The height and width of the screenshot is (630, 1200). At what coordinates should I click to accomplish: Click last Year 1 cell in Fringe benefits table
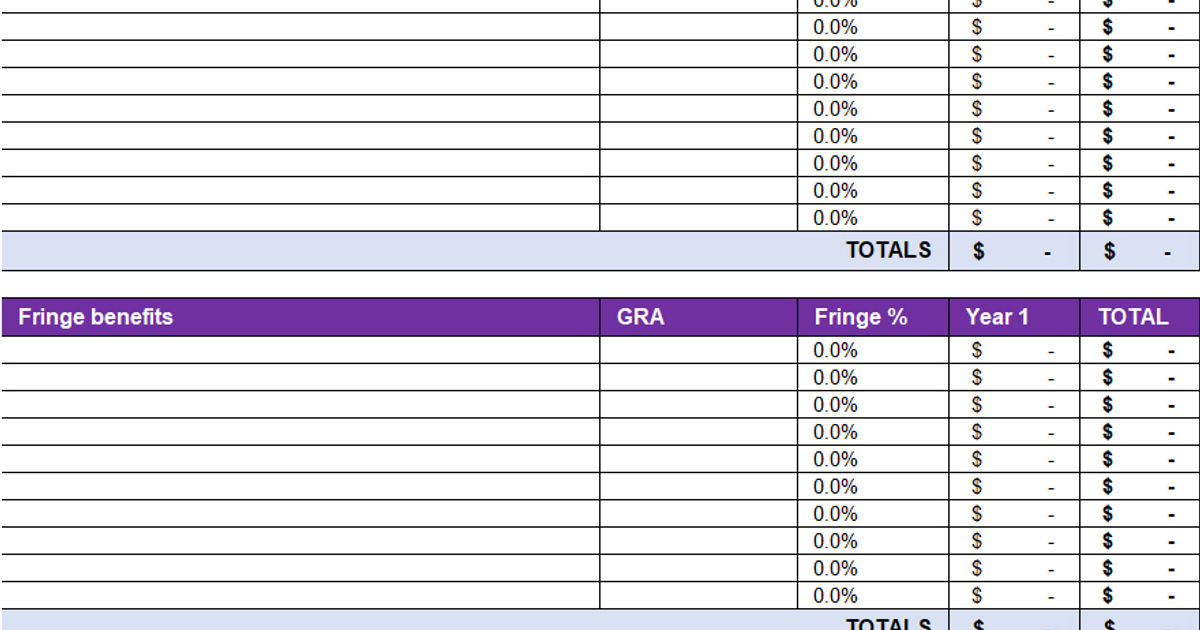1014,596
